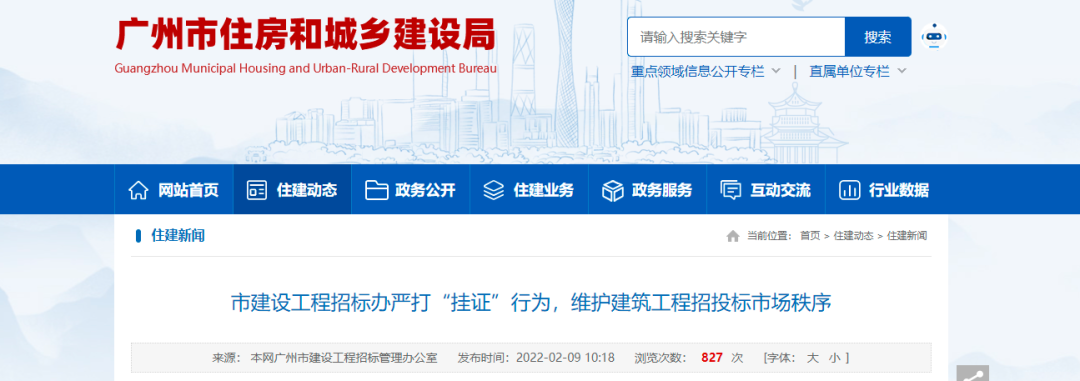Click 首页 in the breadcrumb

[809, 236]
